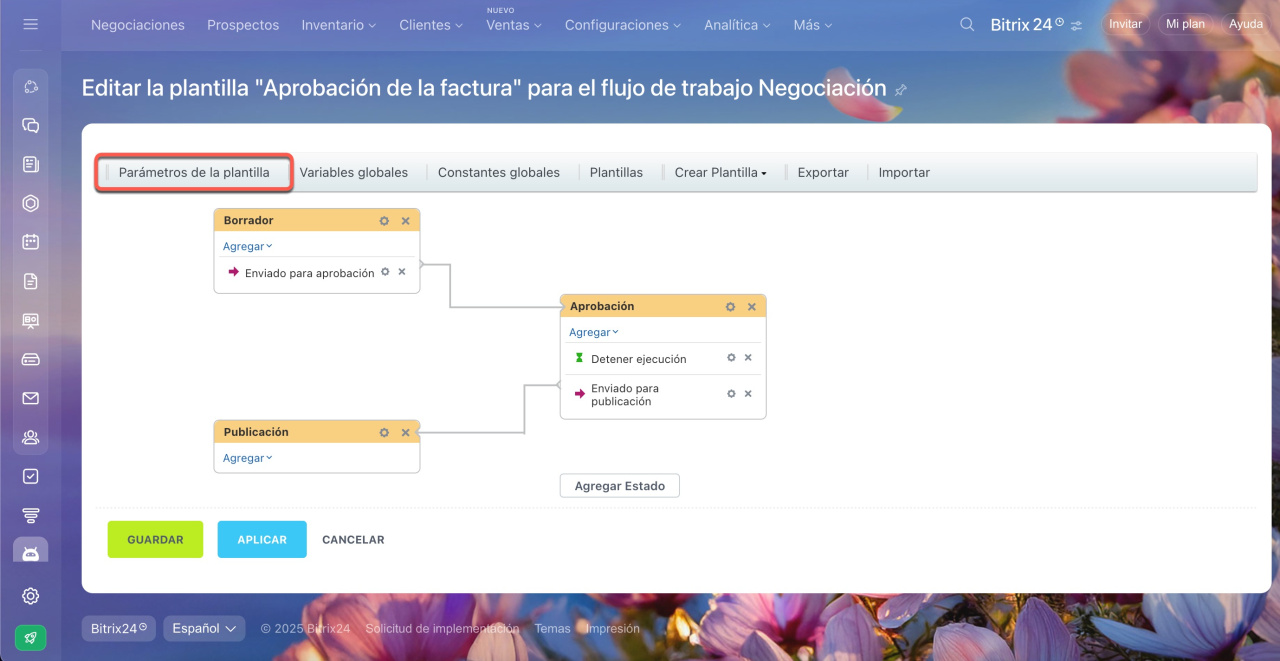Open the Clientes menu dropdown
The image size is (1280, 661).
[x=431, y=25]
